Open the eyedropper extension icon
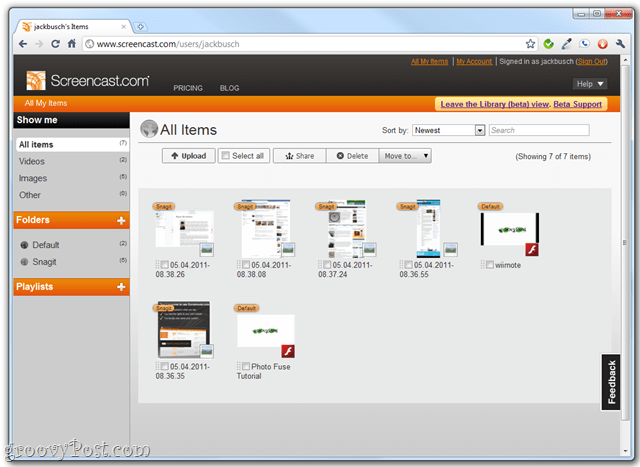This screenshot has width=640, height=467. click(x=567, y=44)
